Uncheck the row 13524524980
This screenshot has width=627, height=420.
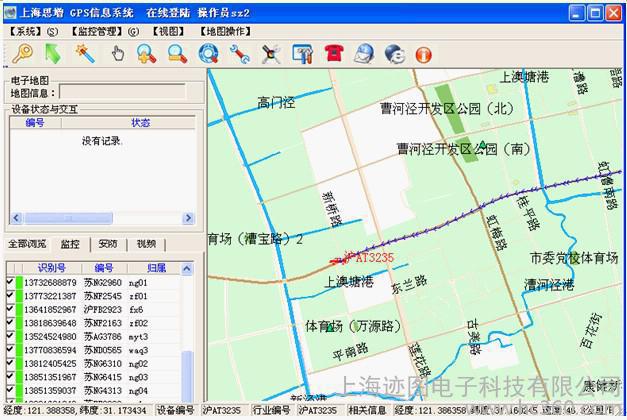click(10, 336)
